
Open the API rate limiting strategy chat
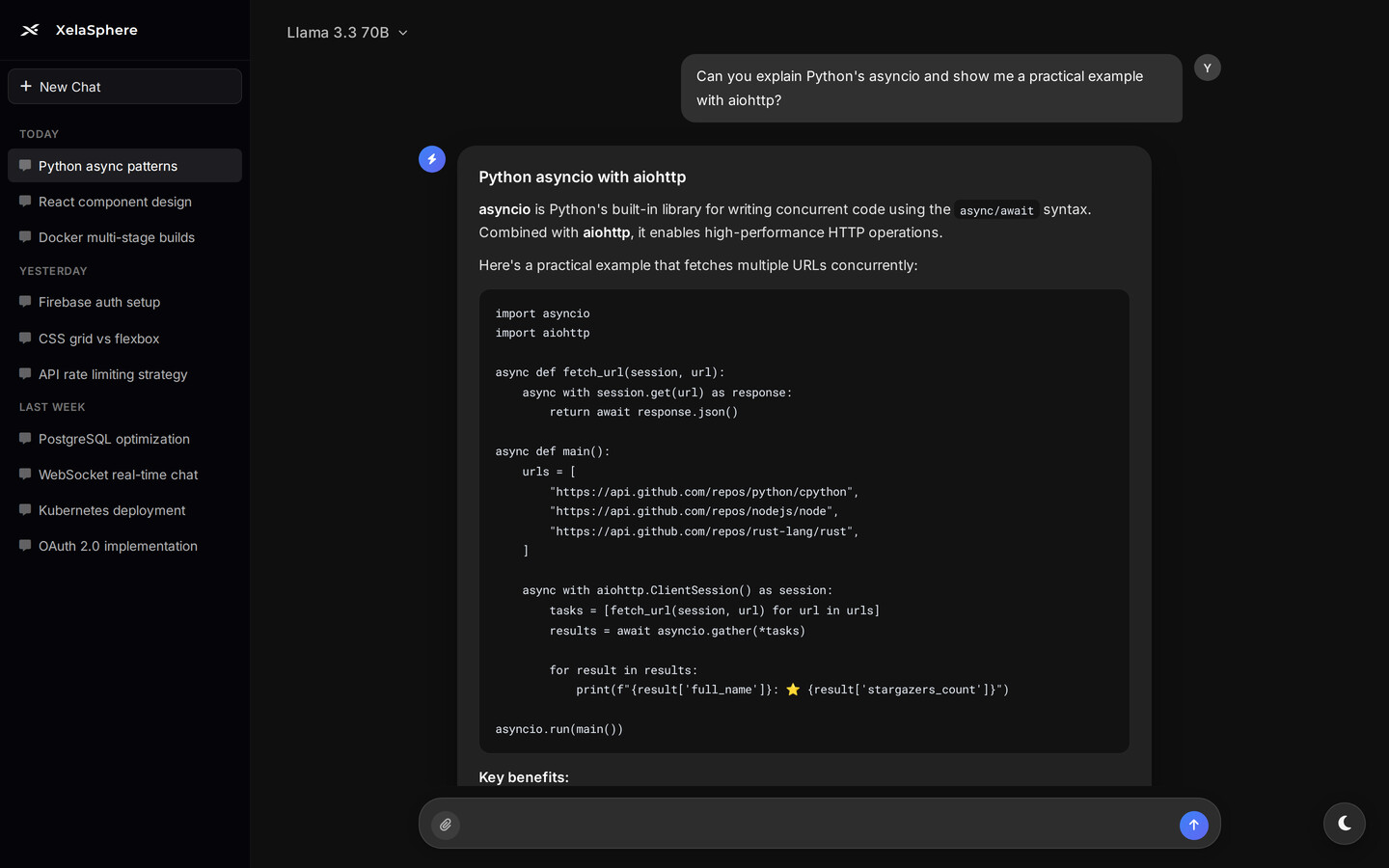113,374
